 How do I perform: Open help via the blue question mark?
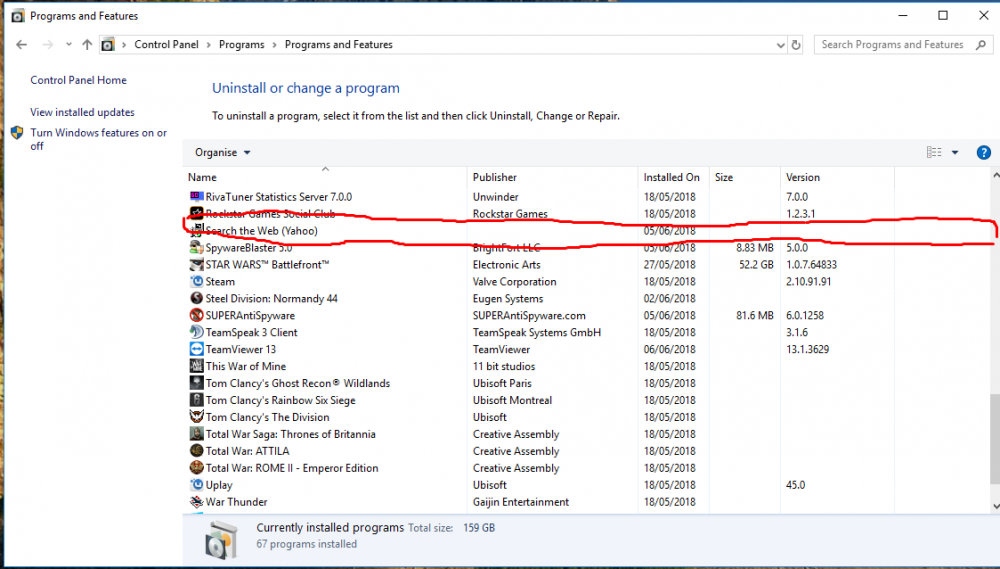click(x=983, y=153)
